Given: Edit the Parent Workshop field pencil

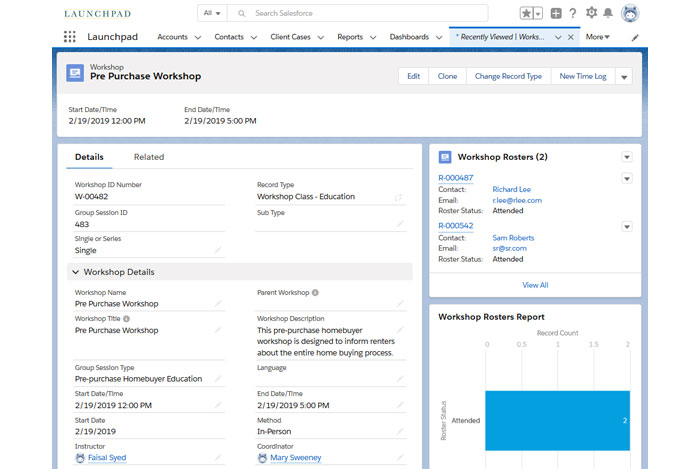Looking at the screenshot, I should pyautogui.click(x=400, y=303).
